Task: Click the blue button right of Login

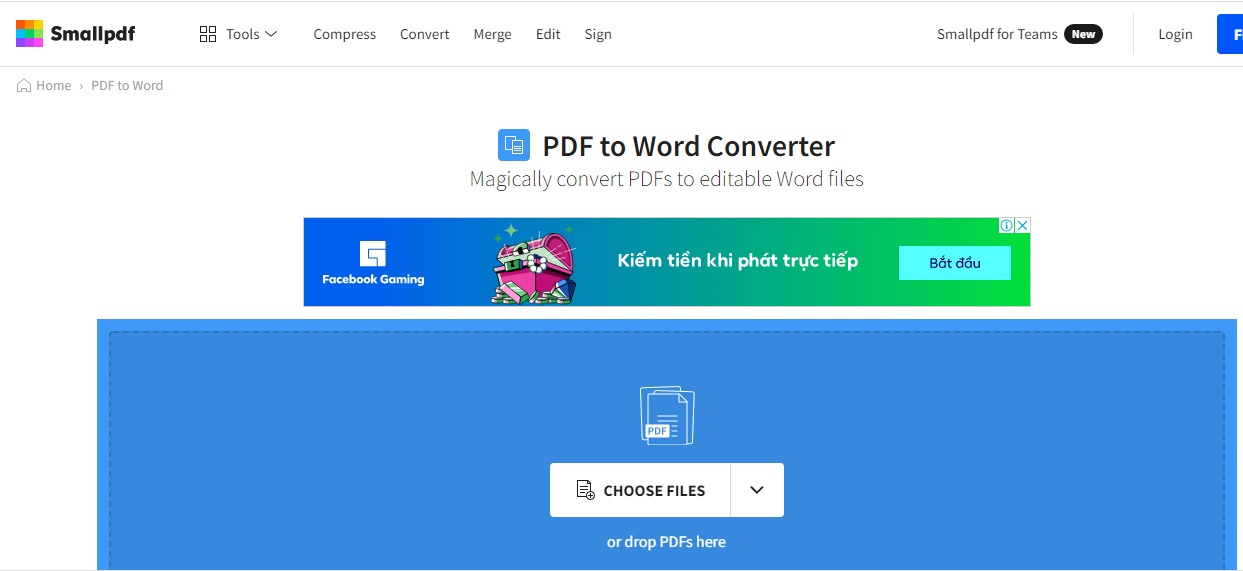Action: (x=1230, y=34)
